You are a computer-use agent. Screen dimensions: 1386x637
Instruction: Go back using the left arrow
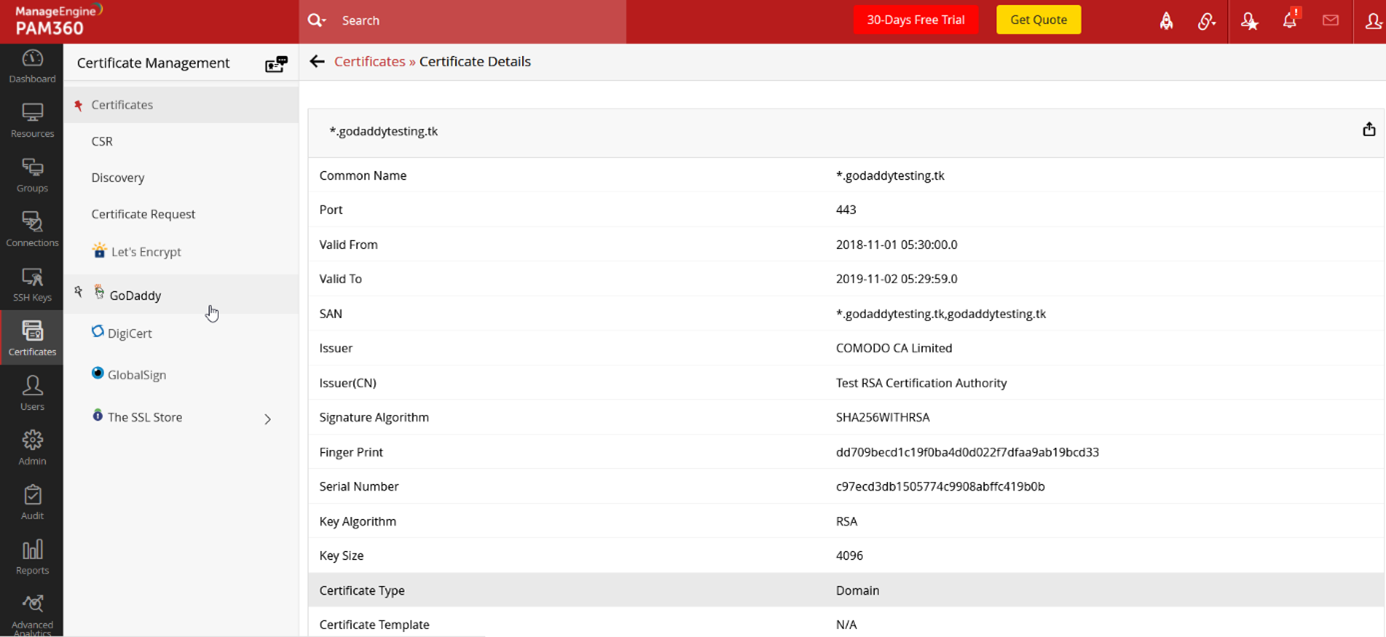point(317,62)
